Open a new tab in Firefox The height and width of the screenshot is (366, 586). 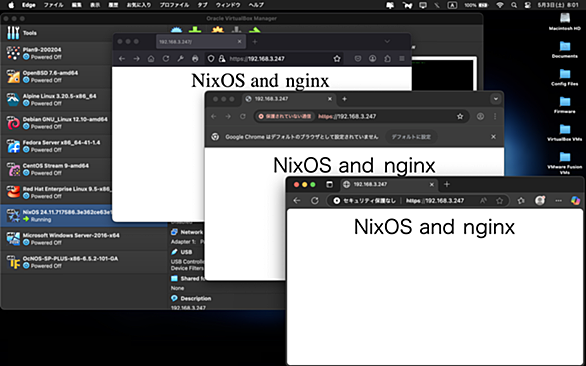pos(255,41)
